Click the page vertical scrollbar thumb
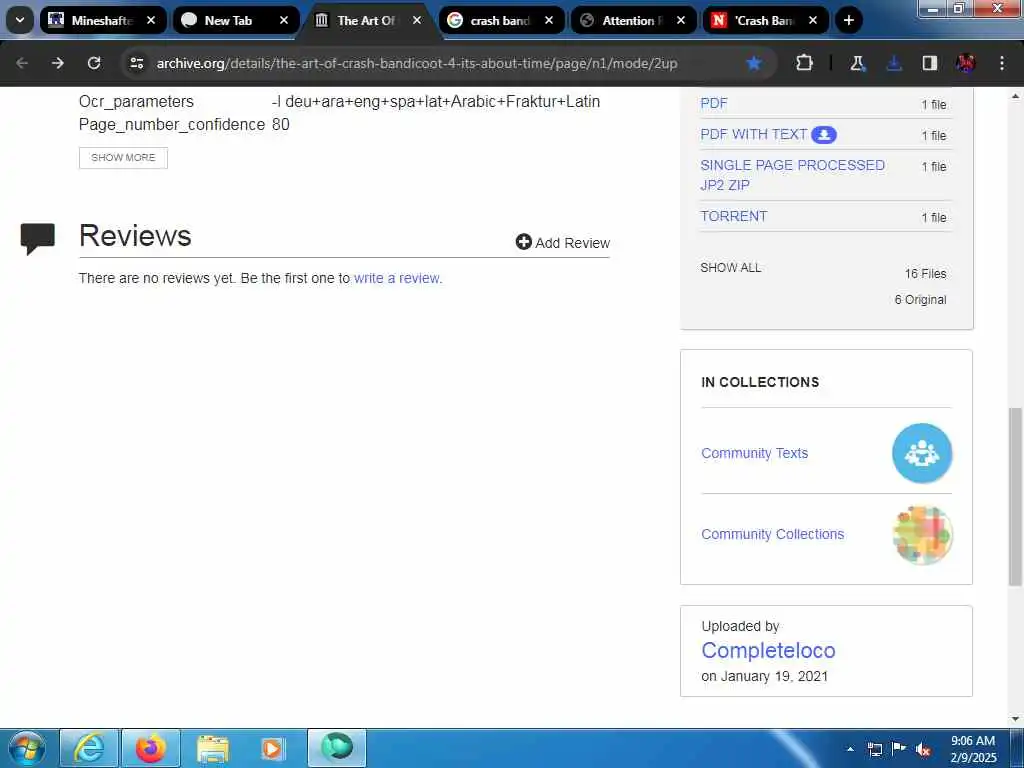The width and height of the screenshot is (1024, 768). pyautogui.click(x=1015, y=496)
